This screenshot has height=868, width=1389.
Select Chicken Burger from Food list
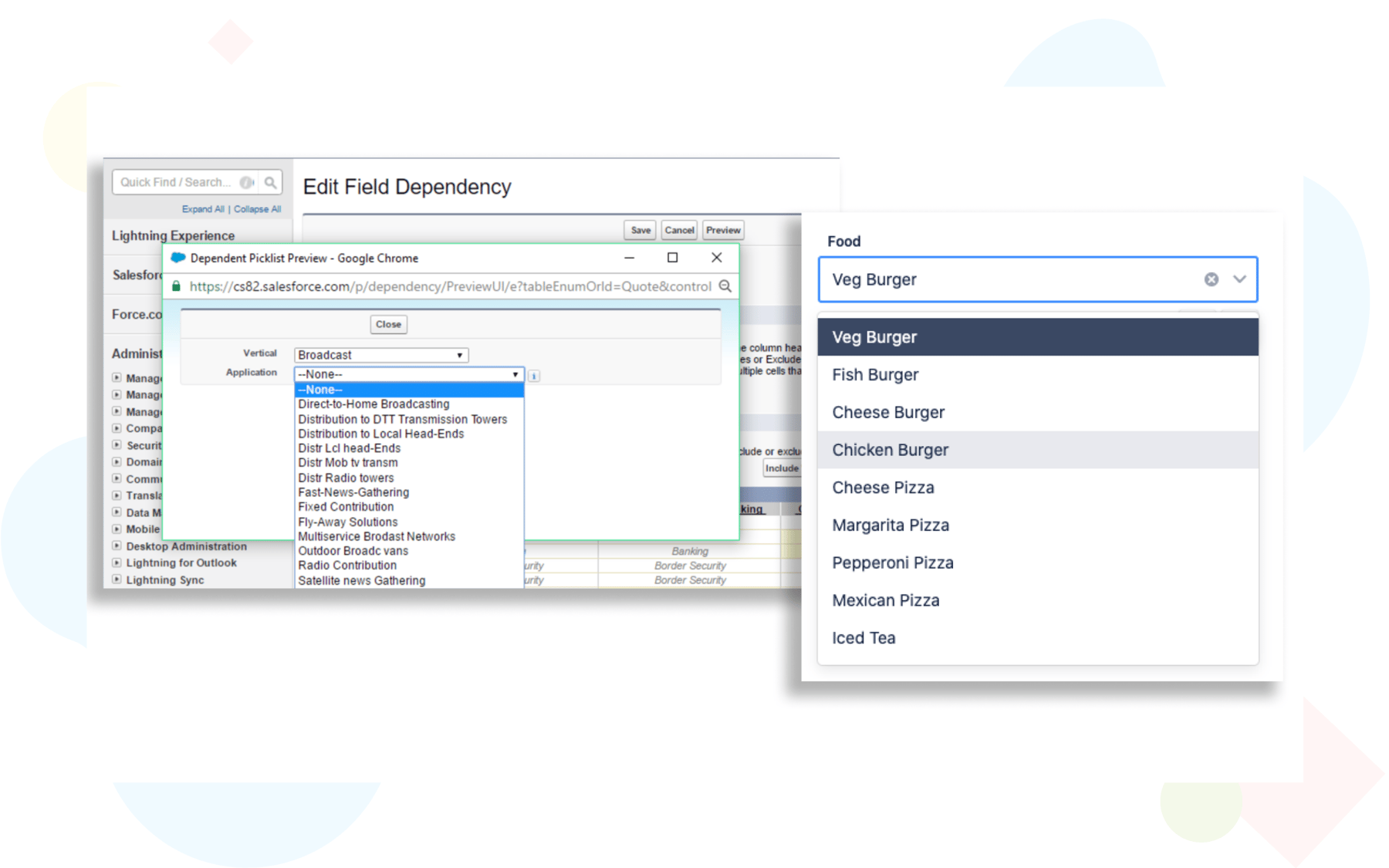coord(890,450)
